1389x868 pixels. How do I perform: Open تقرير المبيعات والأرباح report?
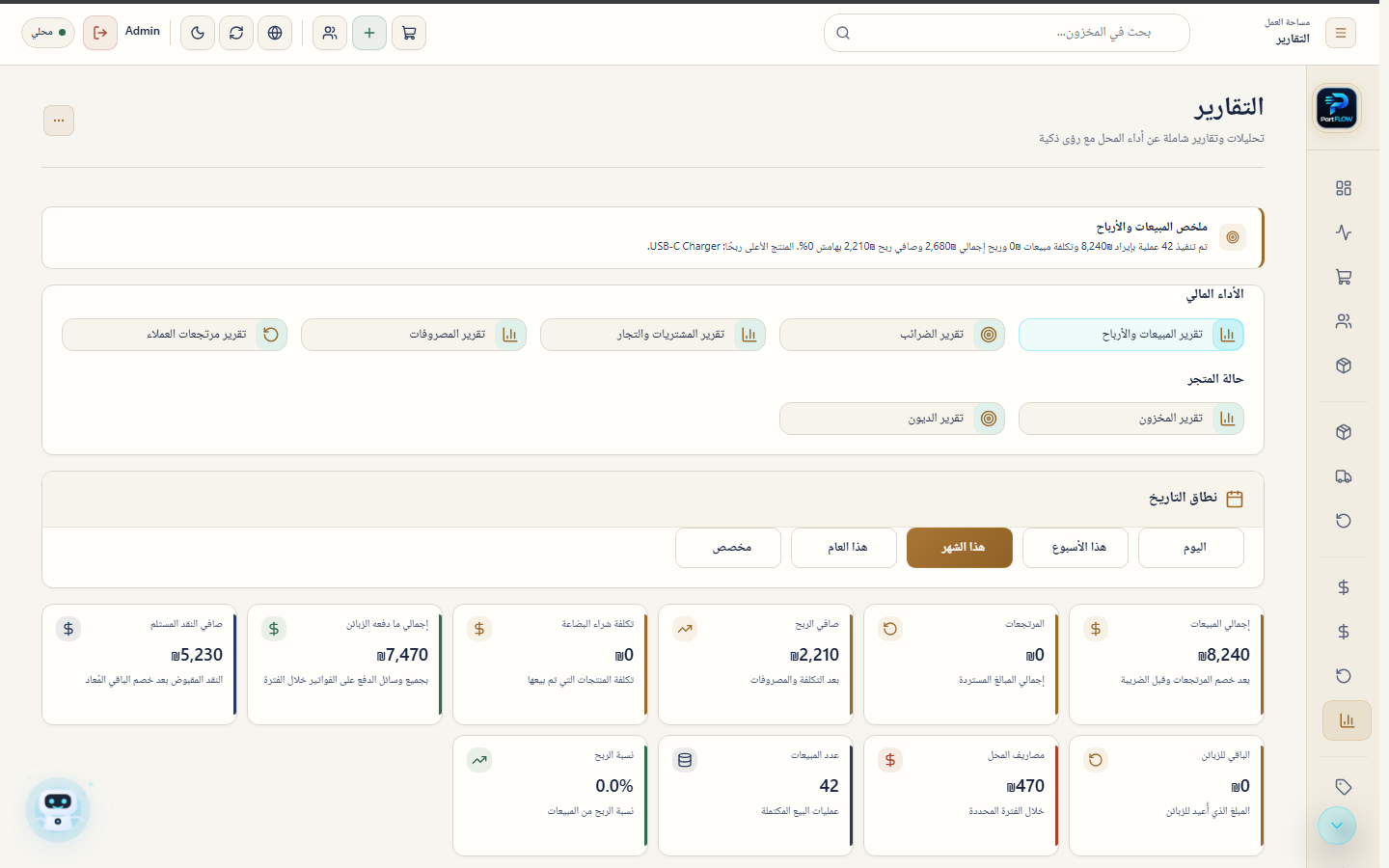(1131, 335)
